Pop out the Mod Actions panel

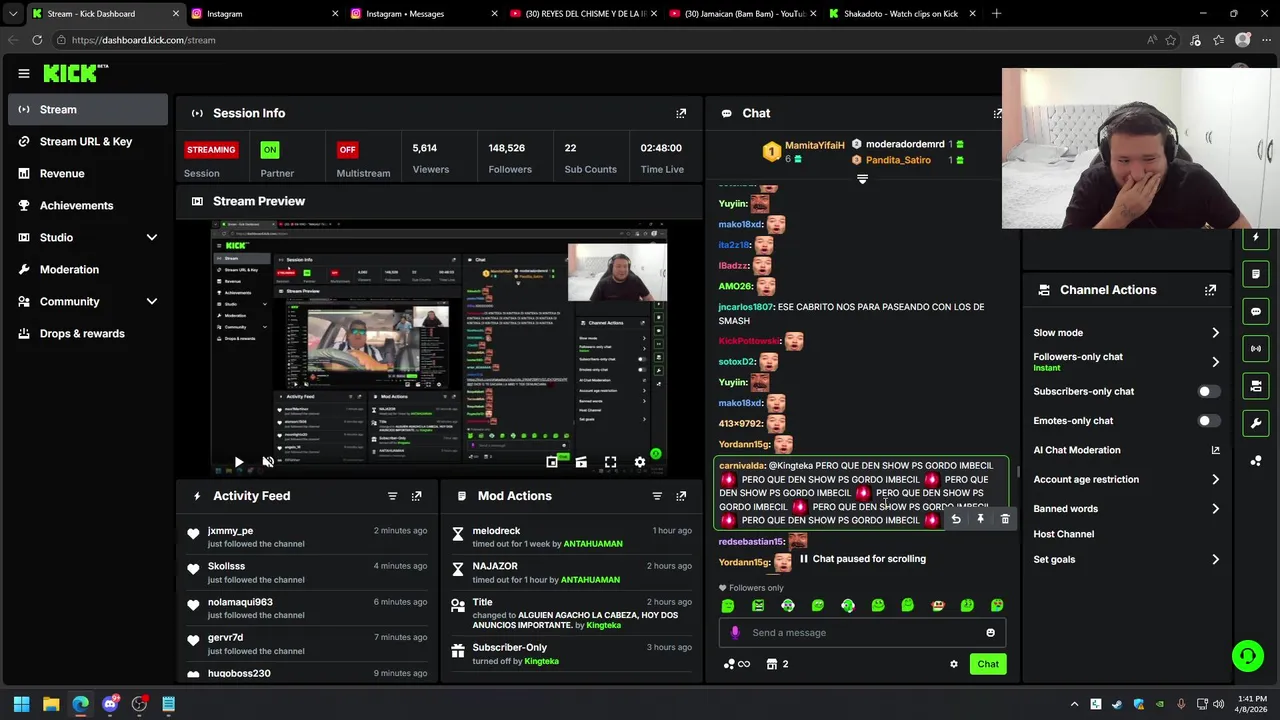tap(681, 496)
